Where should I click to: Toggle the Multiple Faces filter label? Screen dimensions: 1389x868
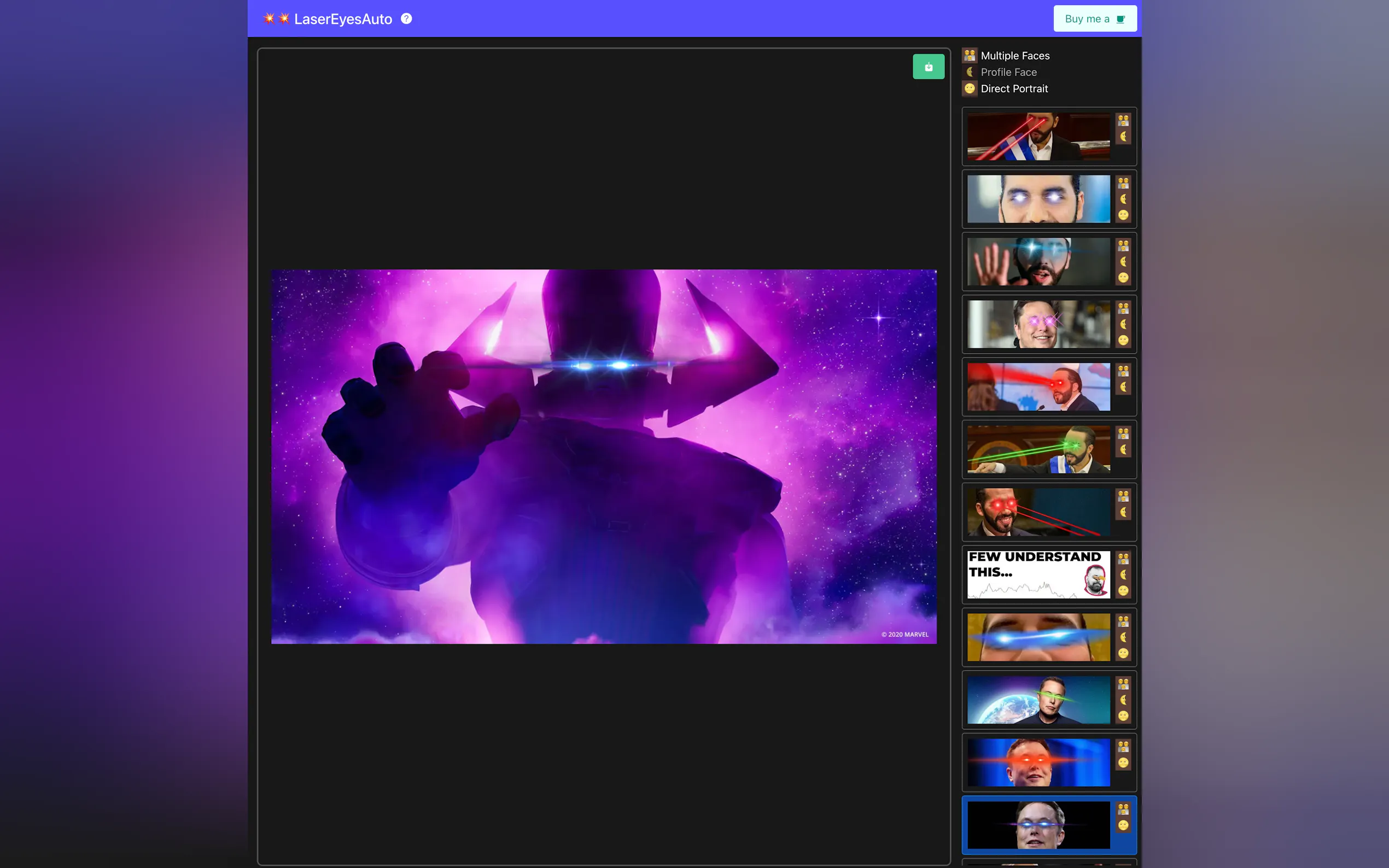(x=1014, y=56)
